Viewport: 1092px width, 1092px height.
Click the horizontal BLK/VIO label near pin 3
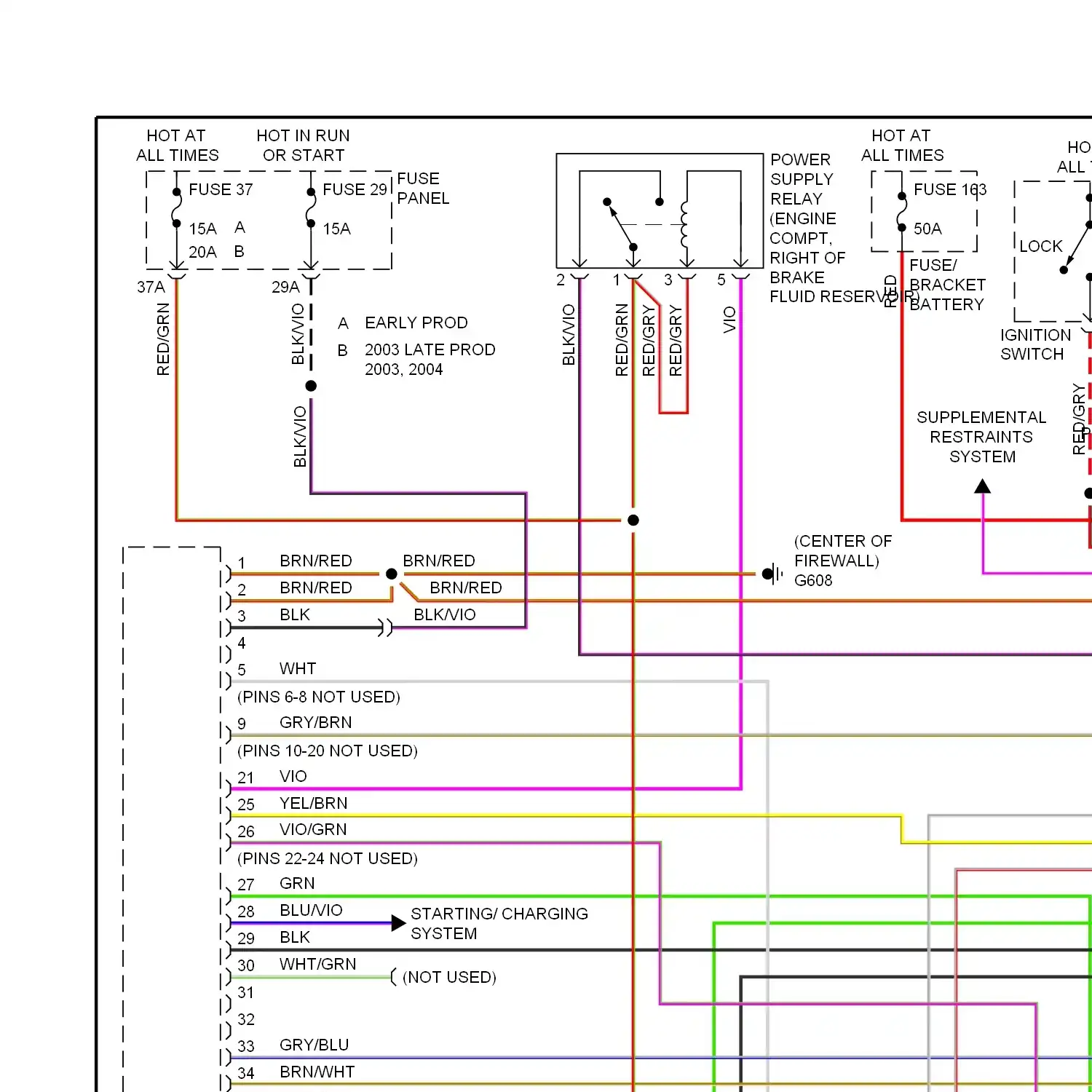[445, 614]
